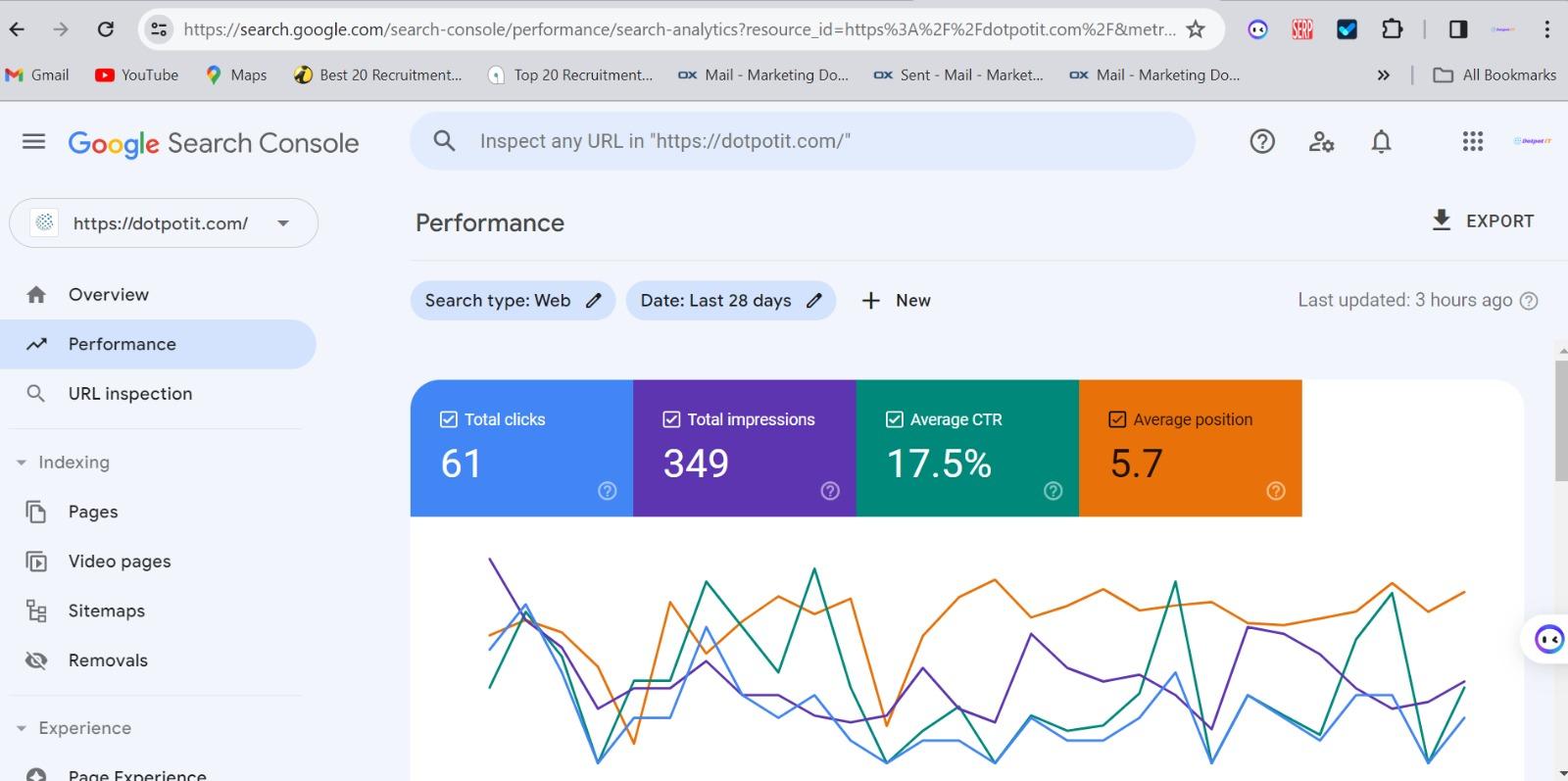
Task: Collapse the Experience section
Action: [x=22, y=728]
